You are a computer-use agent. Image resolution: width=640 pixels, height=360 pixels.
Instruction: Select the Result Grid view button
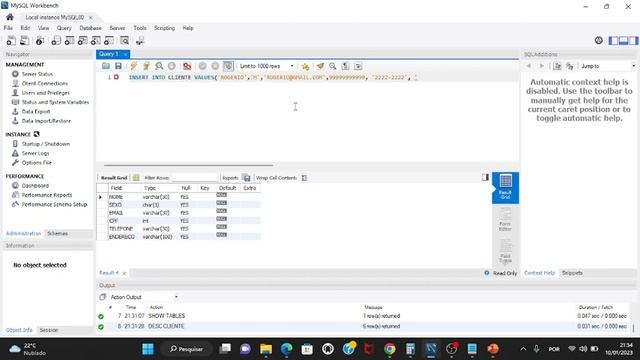[x=505, y=188]
